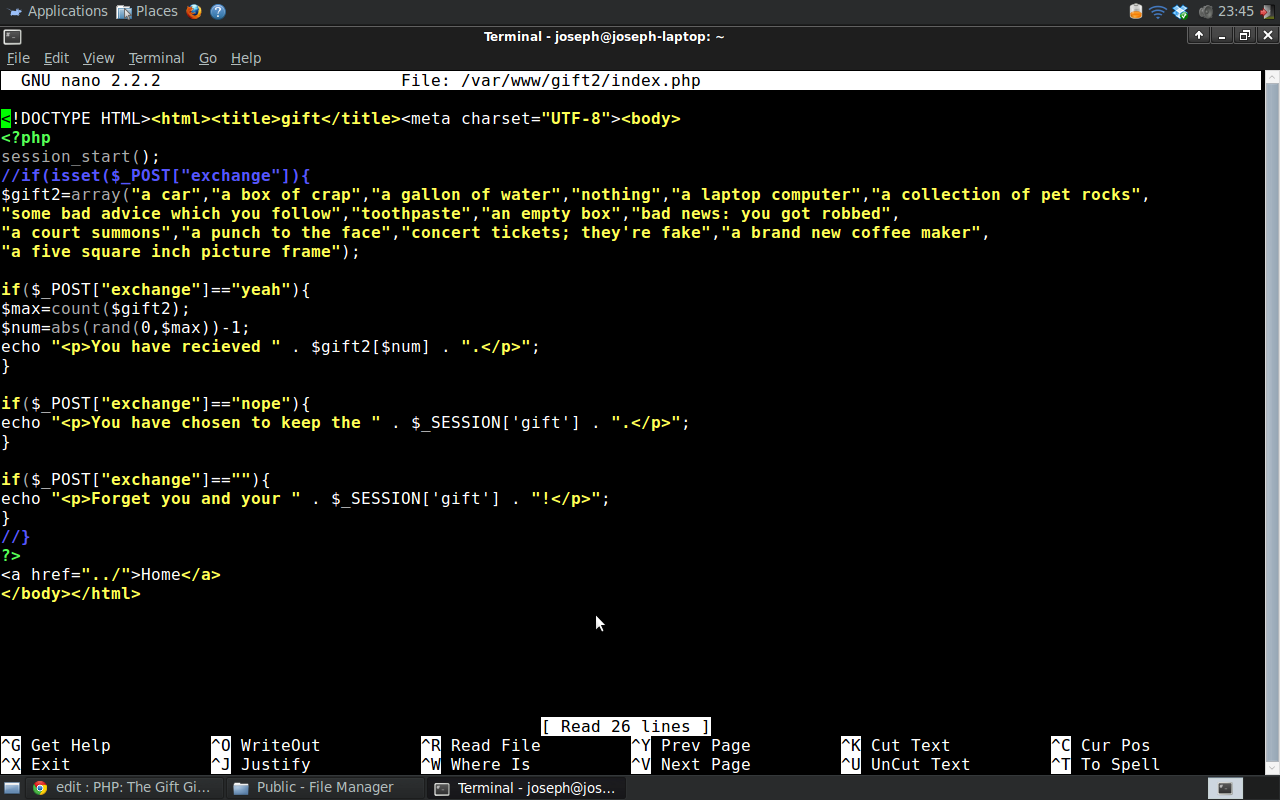Click the !DOCTYPE HTML line
Viewport: 1280px width, 800px height.
coord(341,119)
